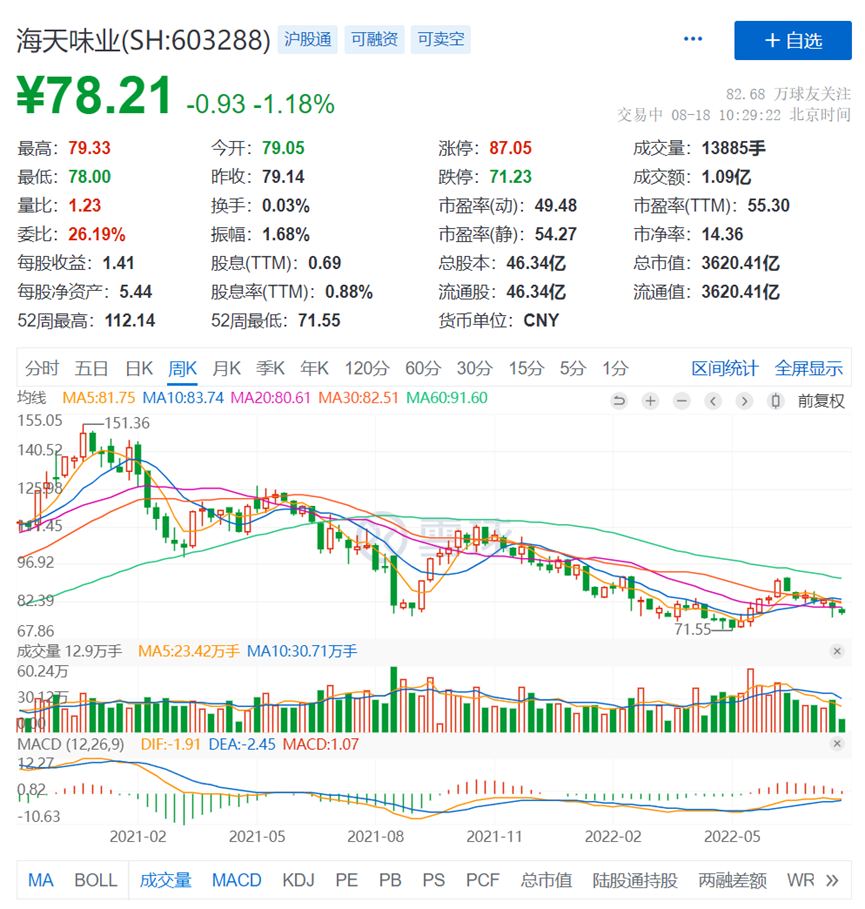Screen dimensions: 865x909
Task: Click the 71.55 low marker on chart
Action: [x=692, y=629]
